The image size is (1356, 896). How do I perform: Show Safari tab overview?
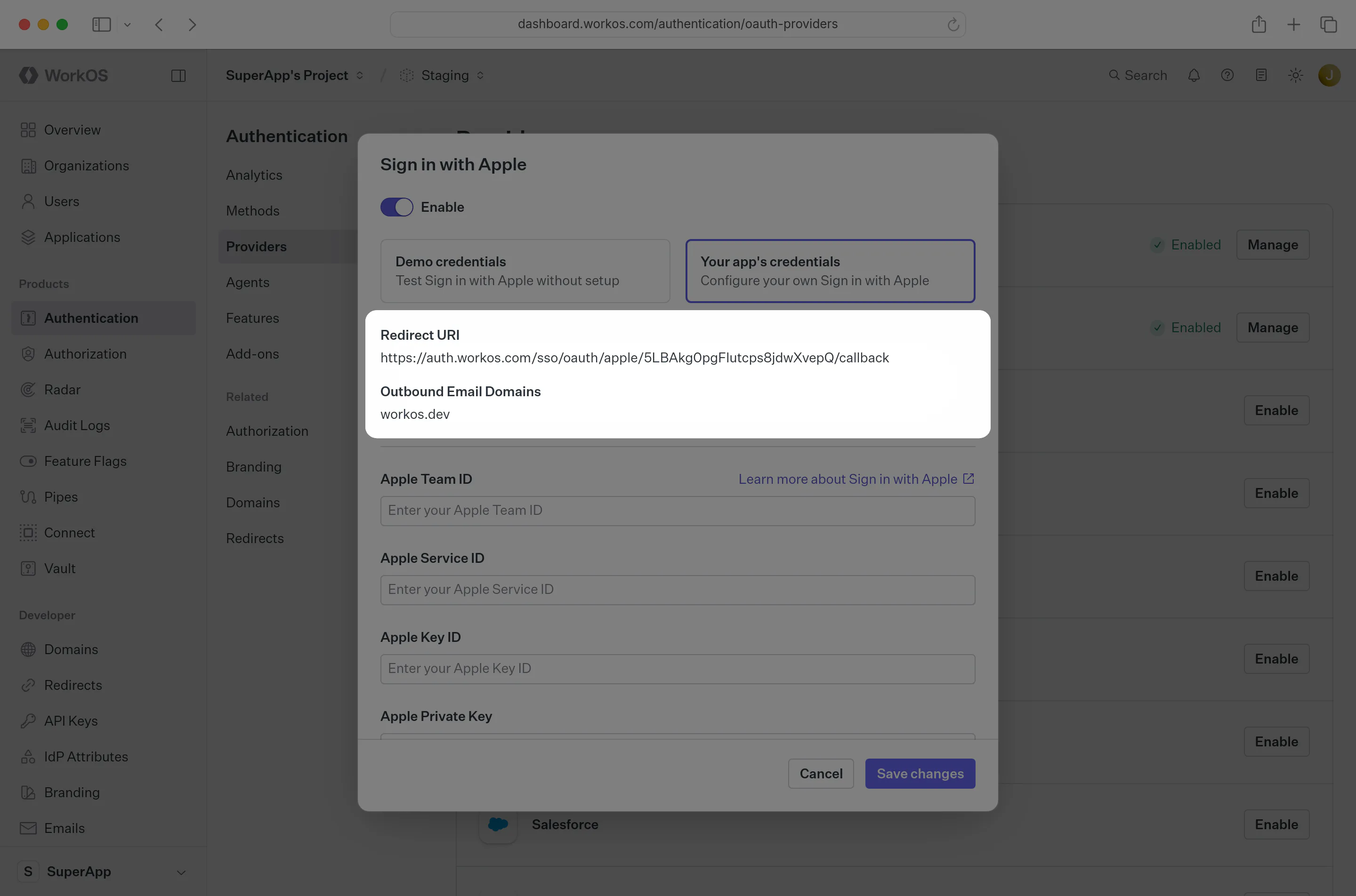click(x=1328, y=24)
